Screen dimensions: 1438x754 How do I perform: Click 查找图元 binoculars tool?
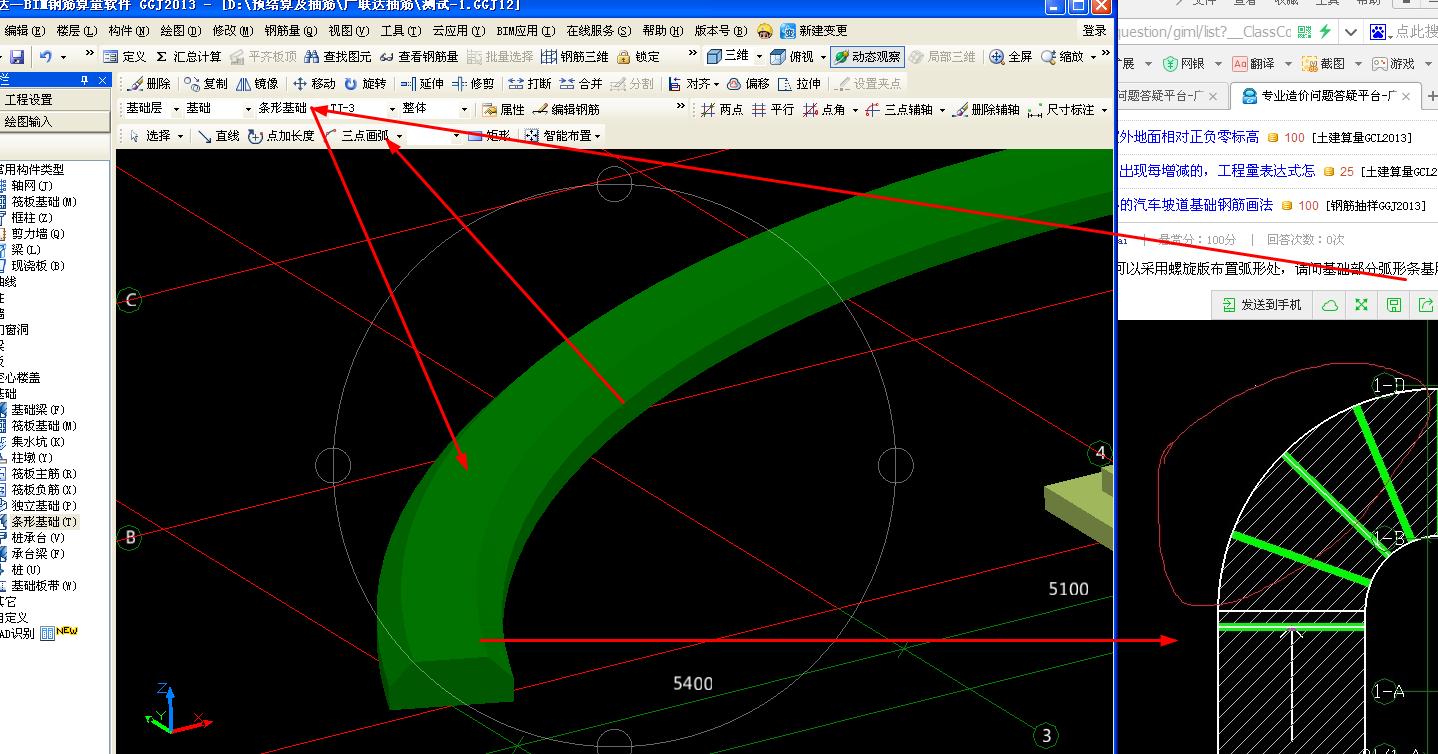point(337,57)
